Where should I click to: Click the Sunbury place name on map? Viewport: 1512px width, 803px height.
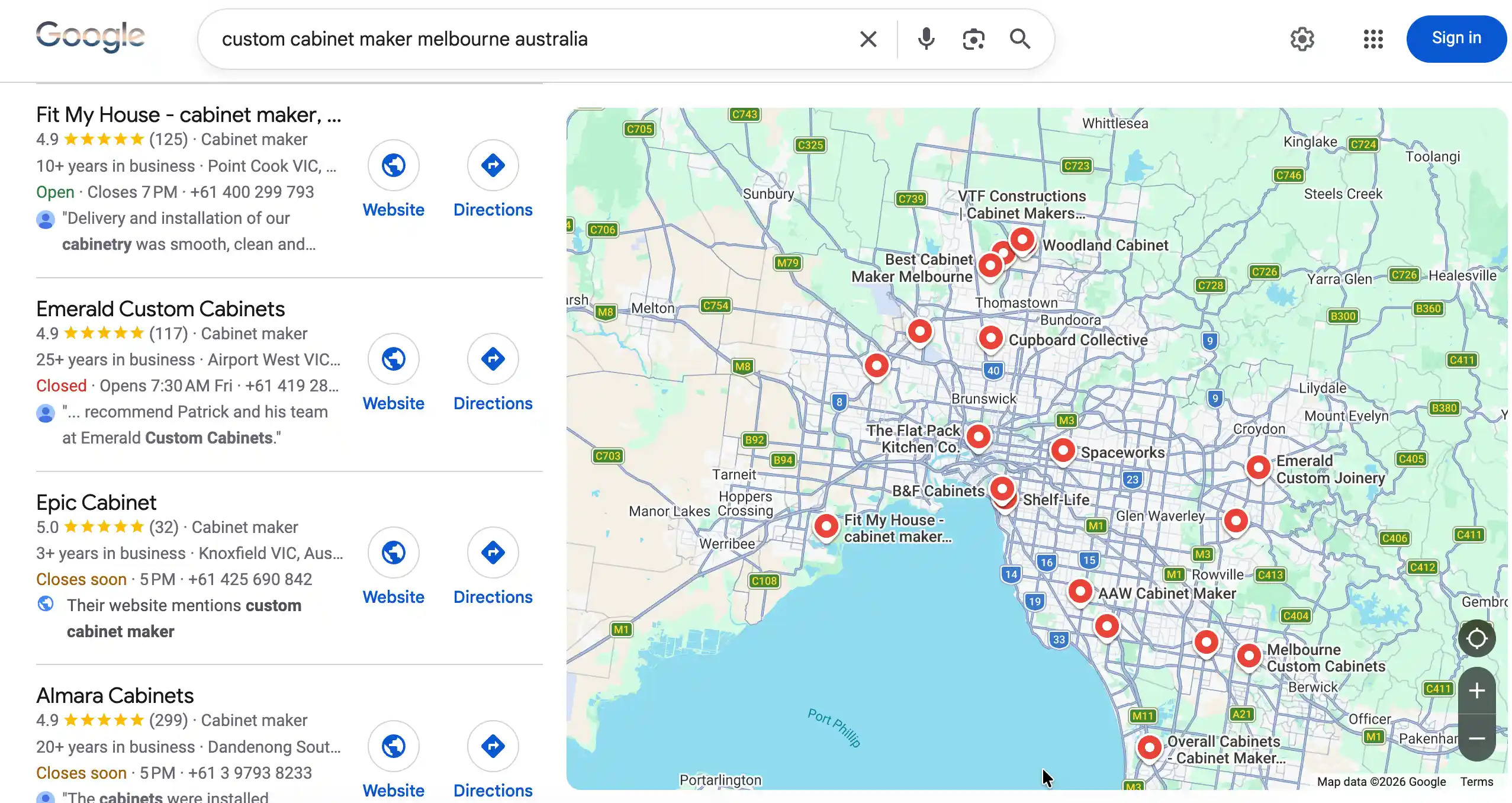pyautogui.click(x=768, y=194)
